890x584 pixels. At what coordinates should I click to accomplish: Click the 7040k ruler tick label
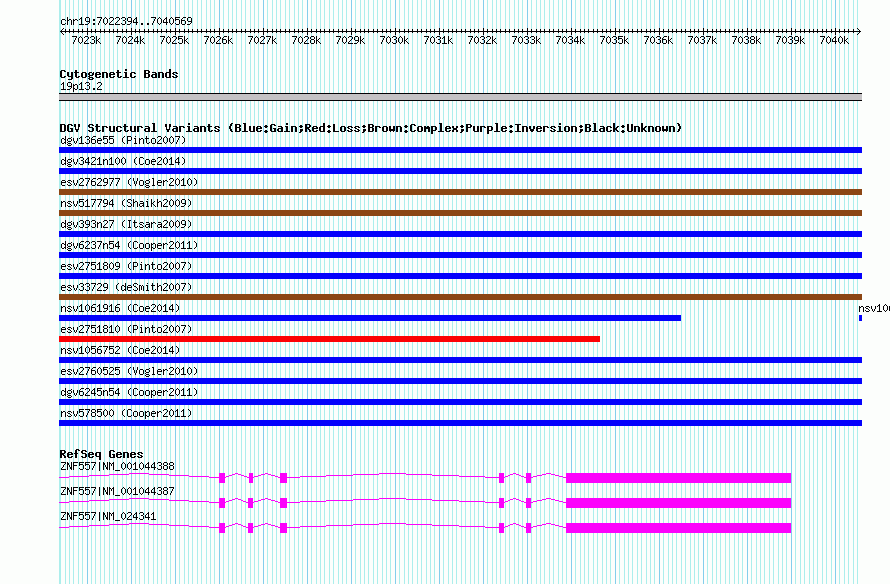point(834,40)
